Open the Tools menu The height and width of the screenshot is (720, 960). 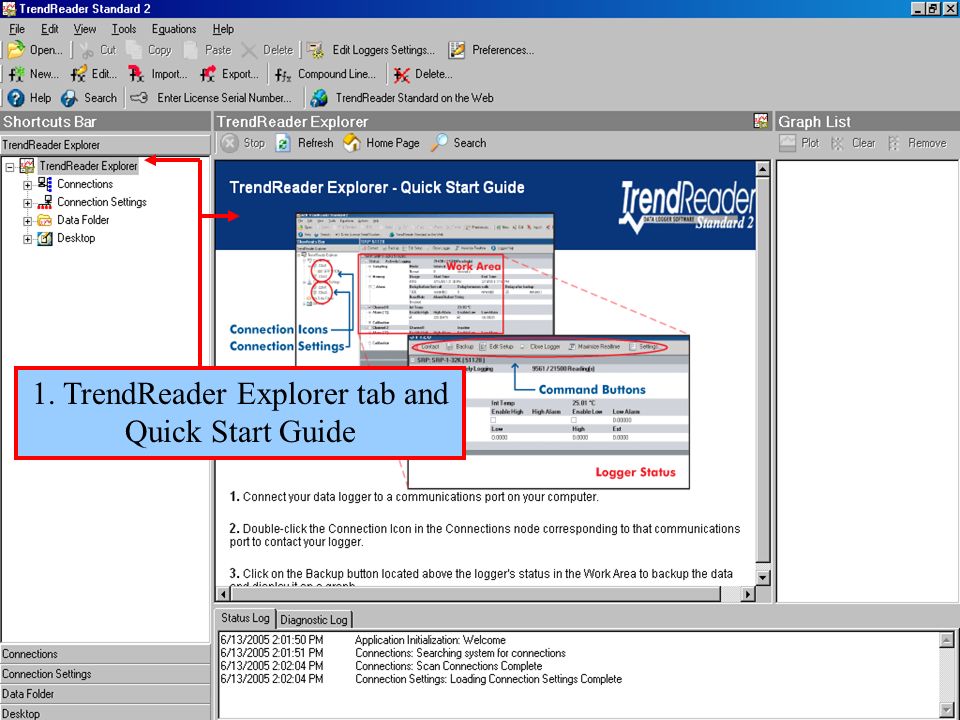124,29
